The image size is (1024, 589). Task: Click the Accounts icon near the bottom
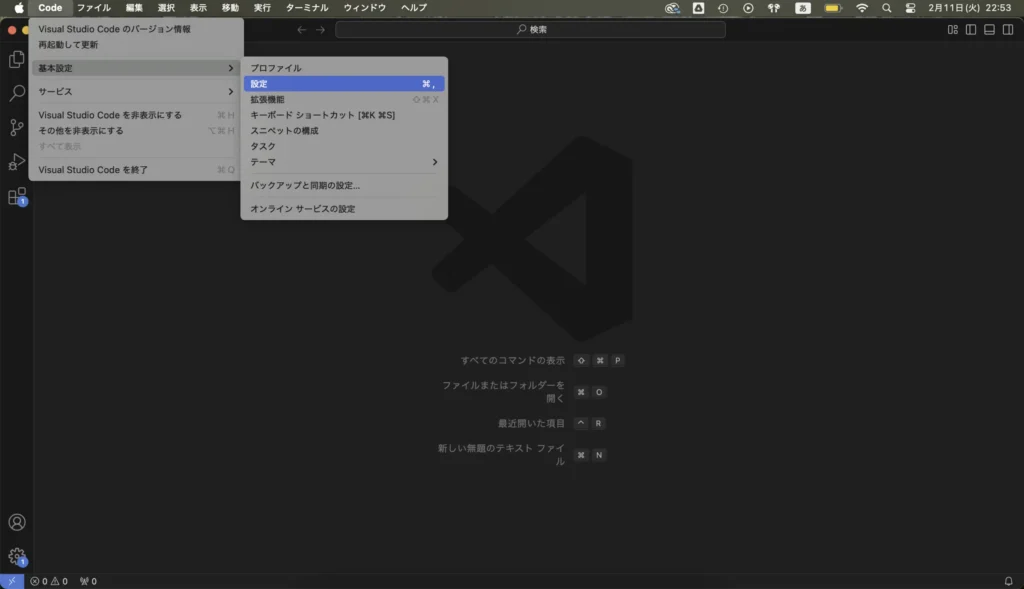pos(14,522)
